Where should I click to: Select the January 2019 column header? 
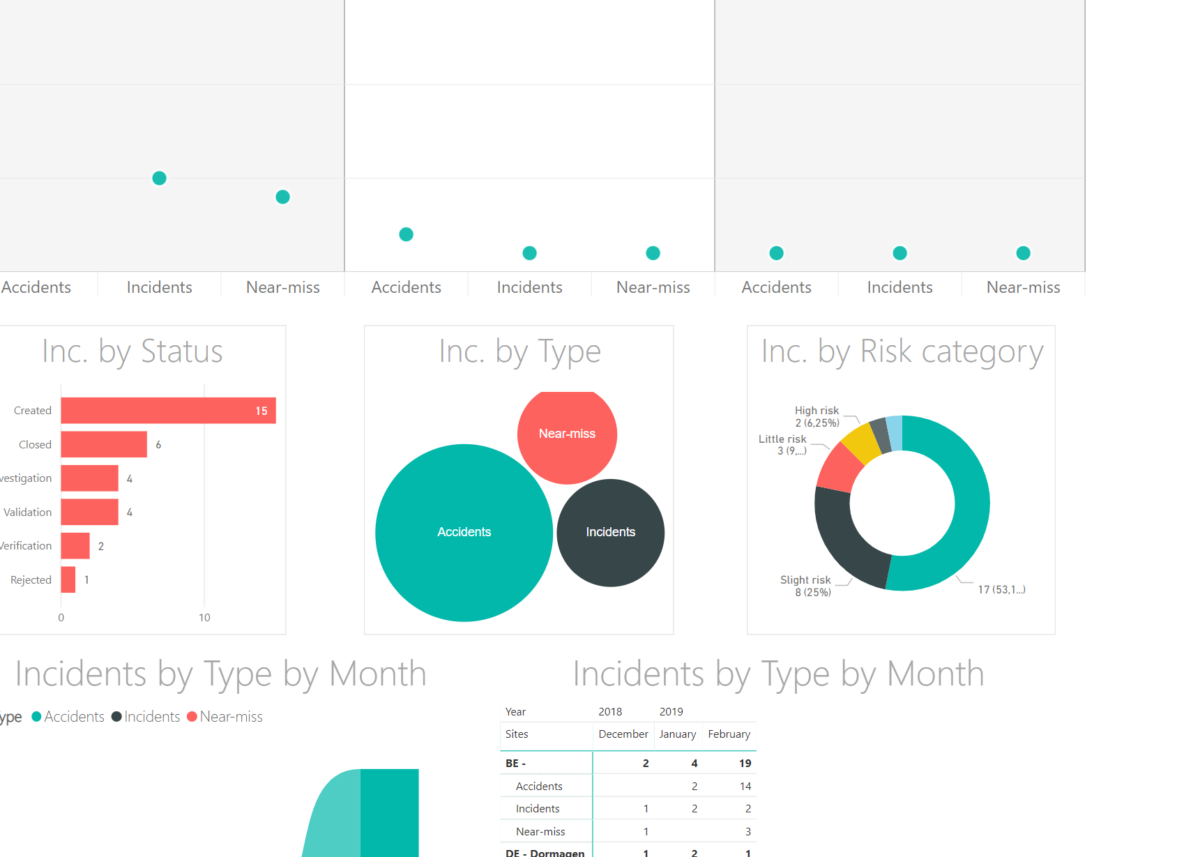click(x=677, y=733)
